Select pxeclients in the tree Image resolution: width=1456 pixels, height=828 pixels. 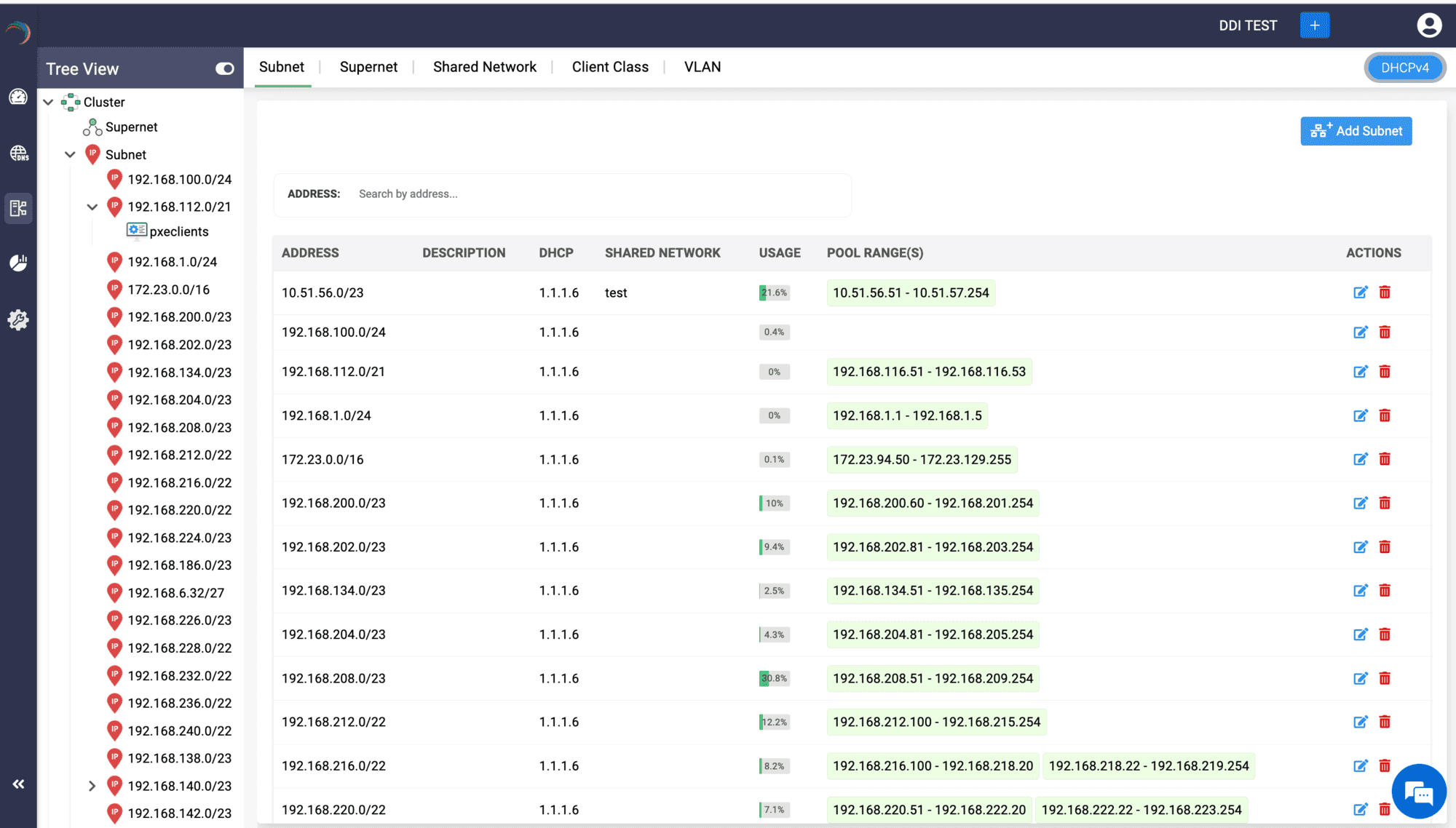pyautogui.click(x=178, y=231)
